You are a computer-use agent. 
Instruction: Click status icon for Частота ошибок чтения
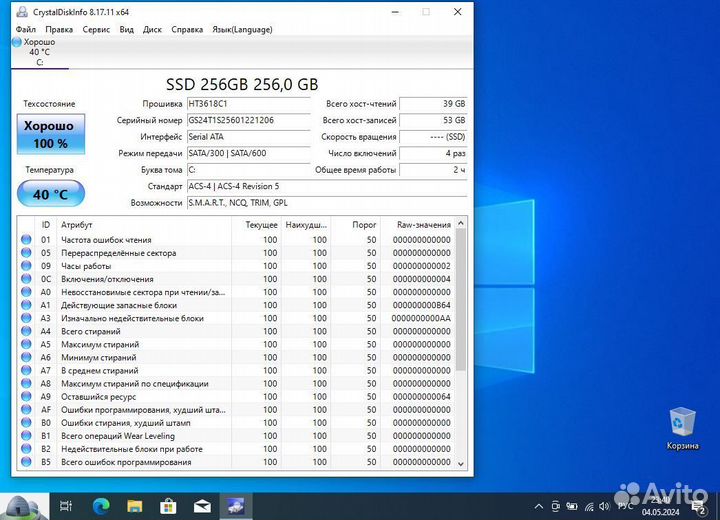[26, 239]
